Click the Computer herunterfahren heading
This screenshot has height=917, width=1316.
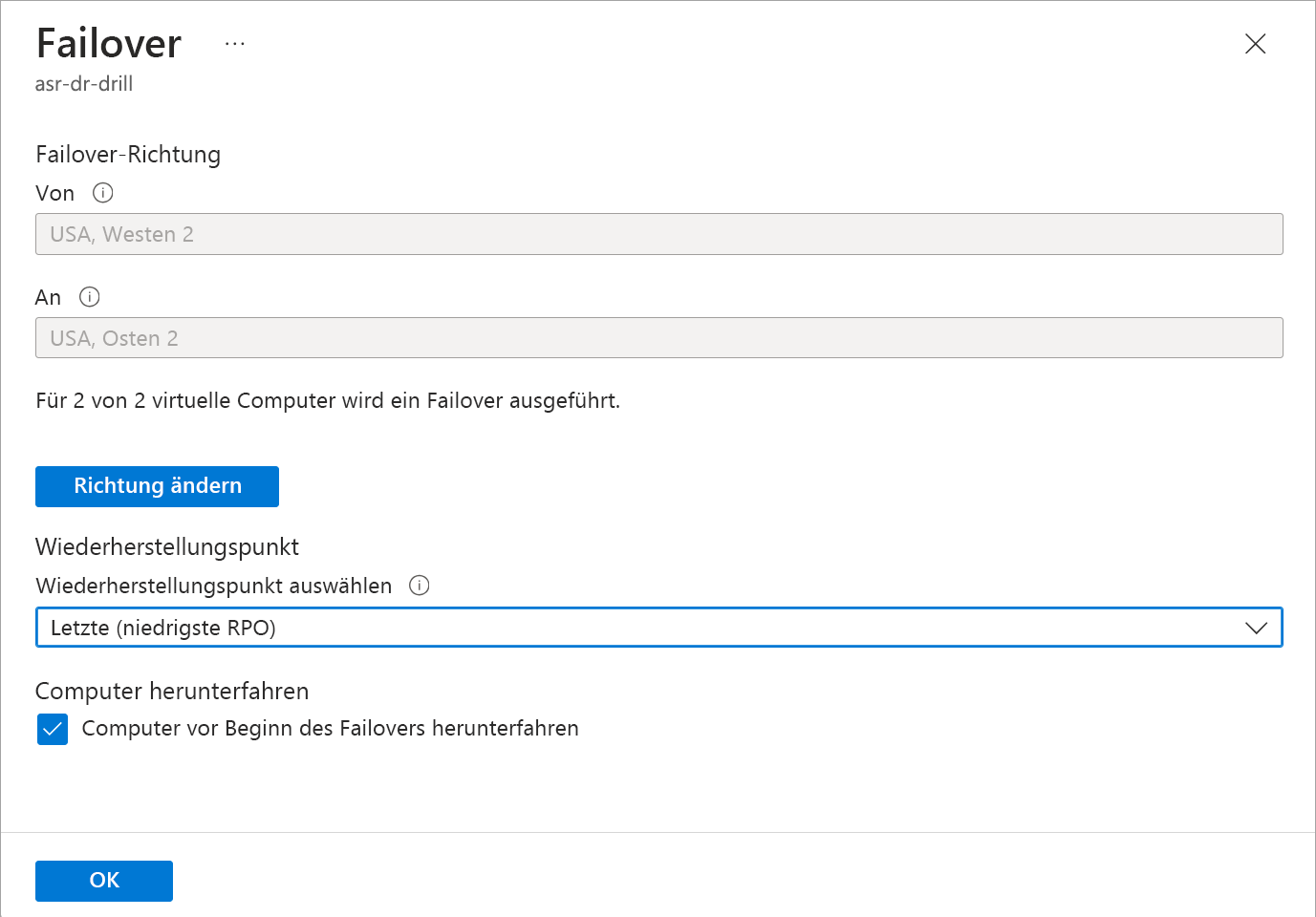pos(172,691)
